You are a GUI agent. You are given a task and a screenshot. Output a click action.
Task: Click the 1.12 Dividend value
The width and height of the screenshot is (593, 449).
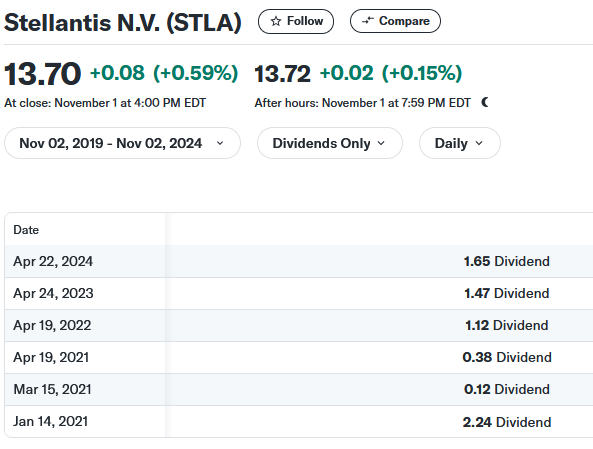[507, 325]
